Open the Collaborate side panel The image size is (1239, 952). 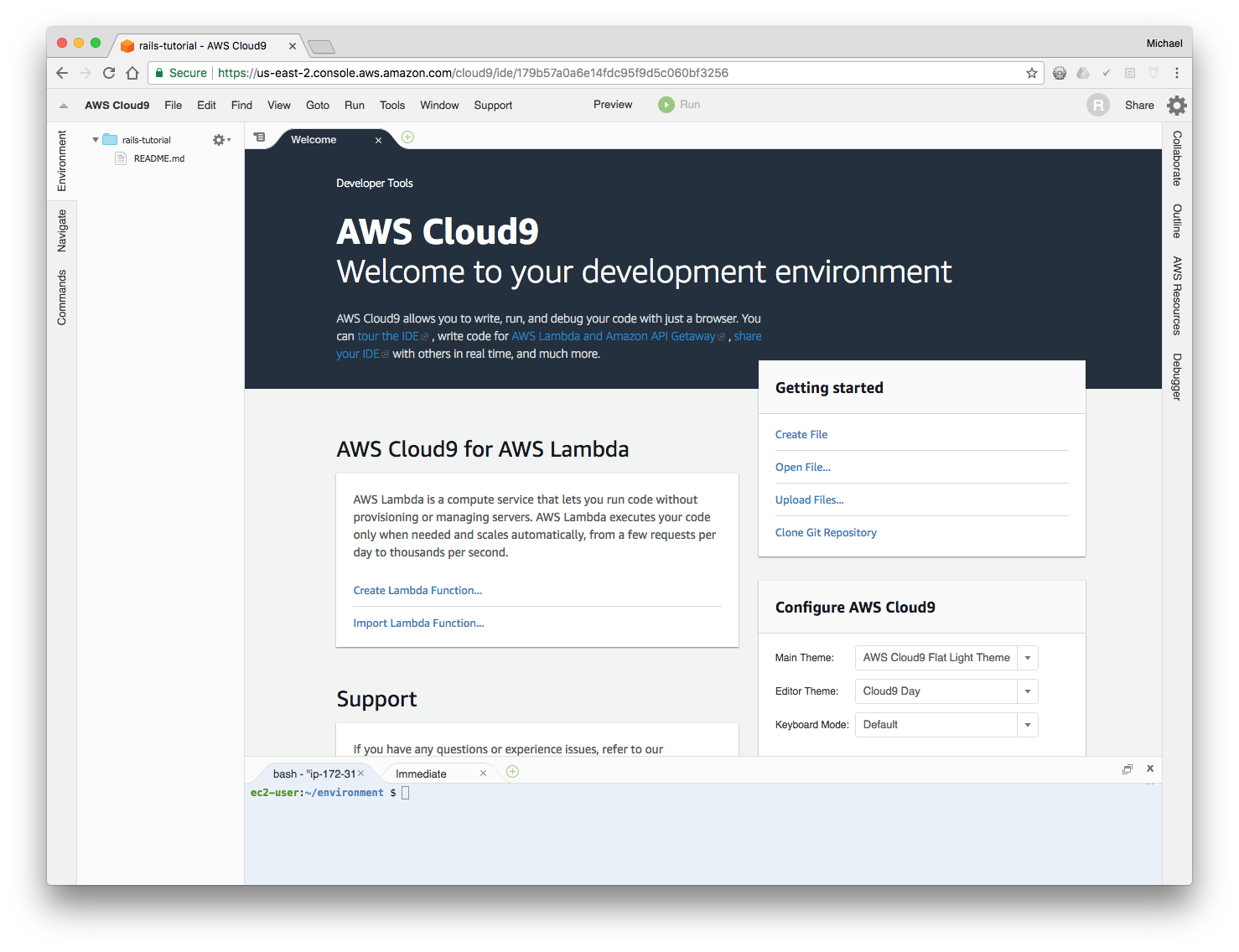[1177, 158]
